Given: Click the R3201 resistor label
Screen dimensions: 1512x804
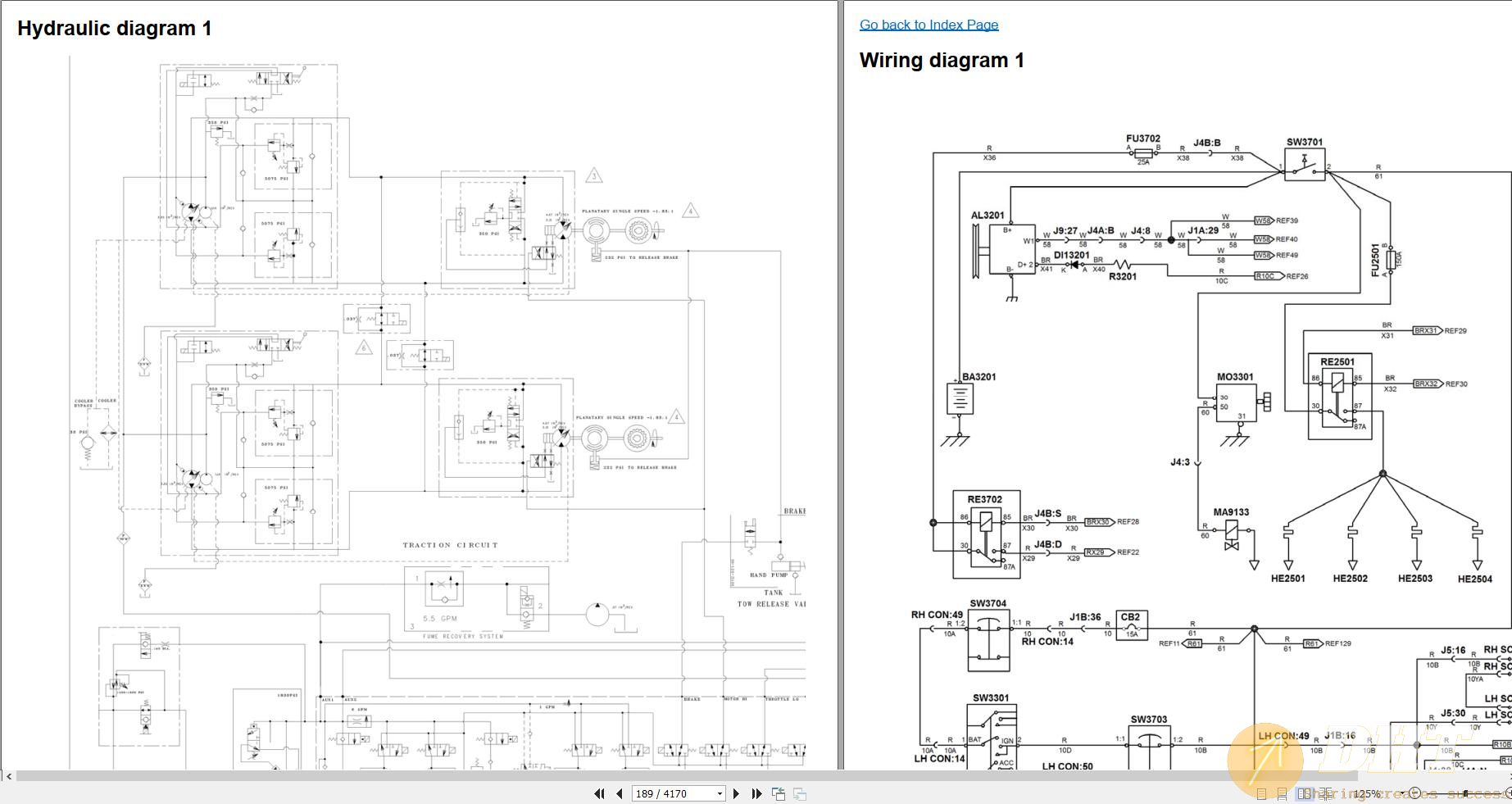Looking at the screenshot, I should pyautogui.click(x=1123, y=277).
